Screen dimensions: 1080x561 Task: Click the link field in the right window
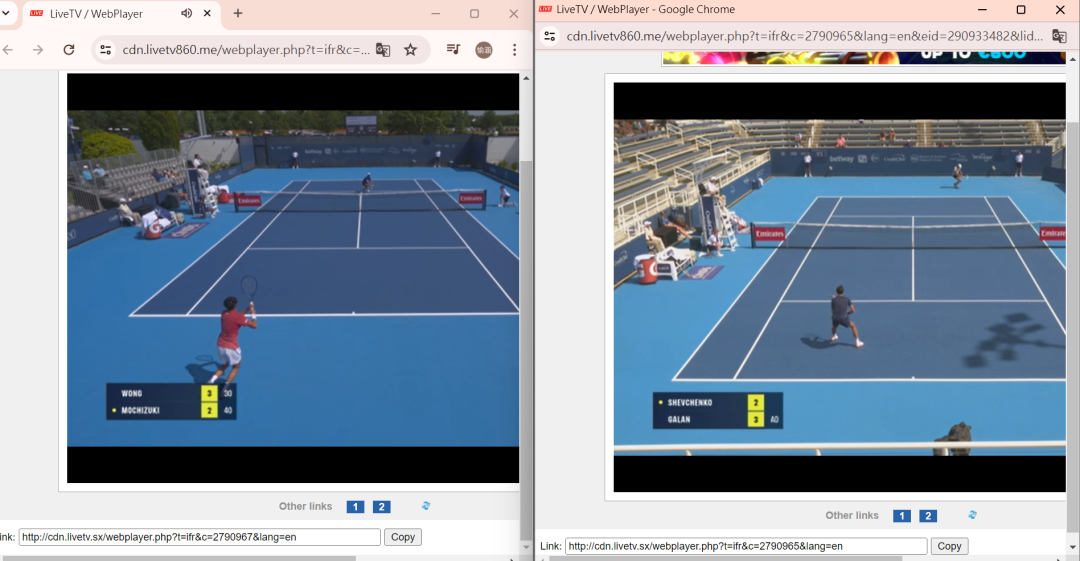[745, 546]
